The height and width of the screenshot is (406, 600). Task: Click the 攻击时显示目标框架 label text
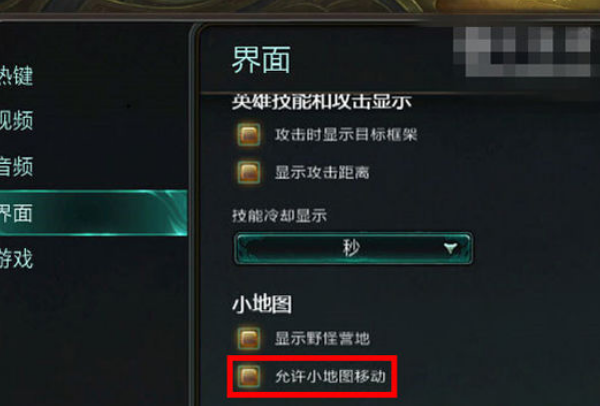pyautogui.click(x=346, y=135)
